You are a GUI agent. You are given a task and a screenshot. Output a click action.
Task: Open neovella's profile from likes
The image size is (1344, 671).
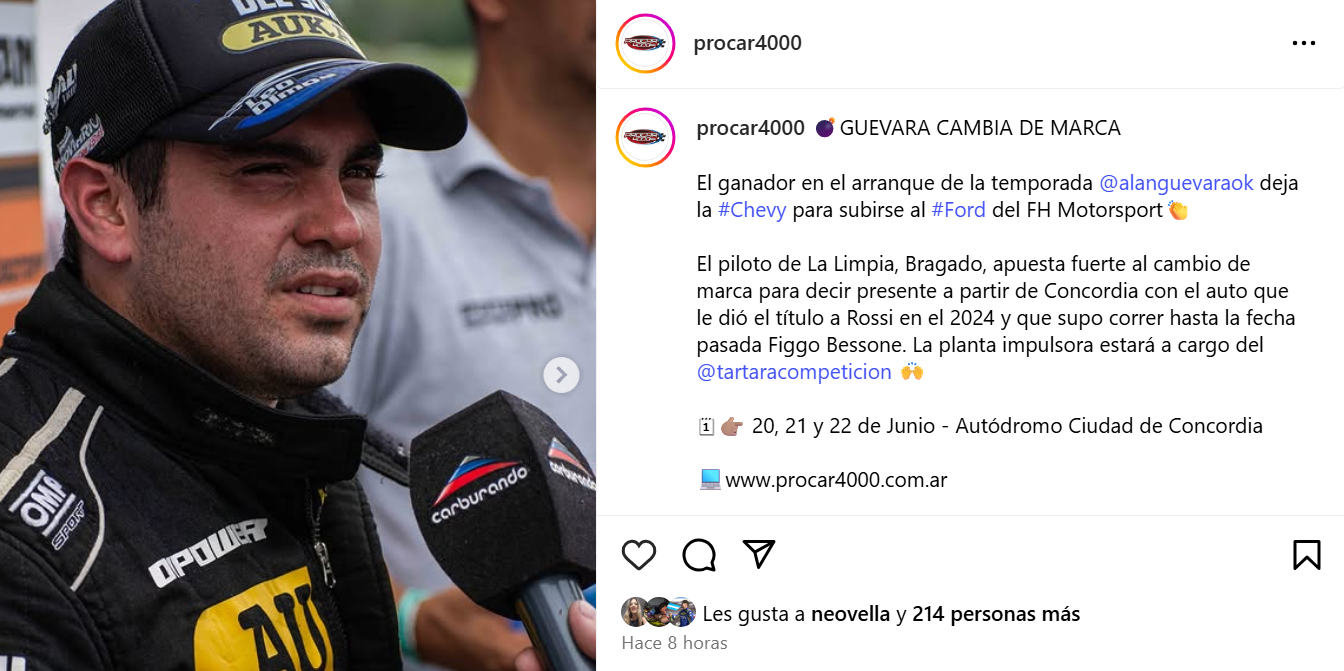click(850, 614)
